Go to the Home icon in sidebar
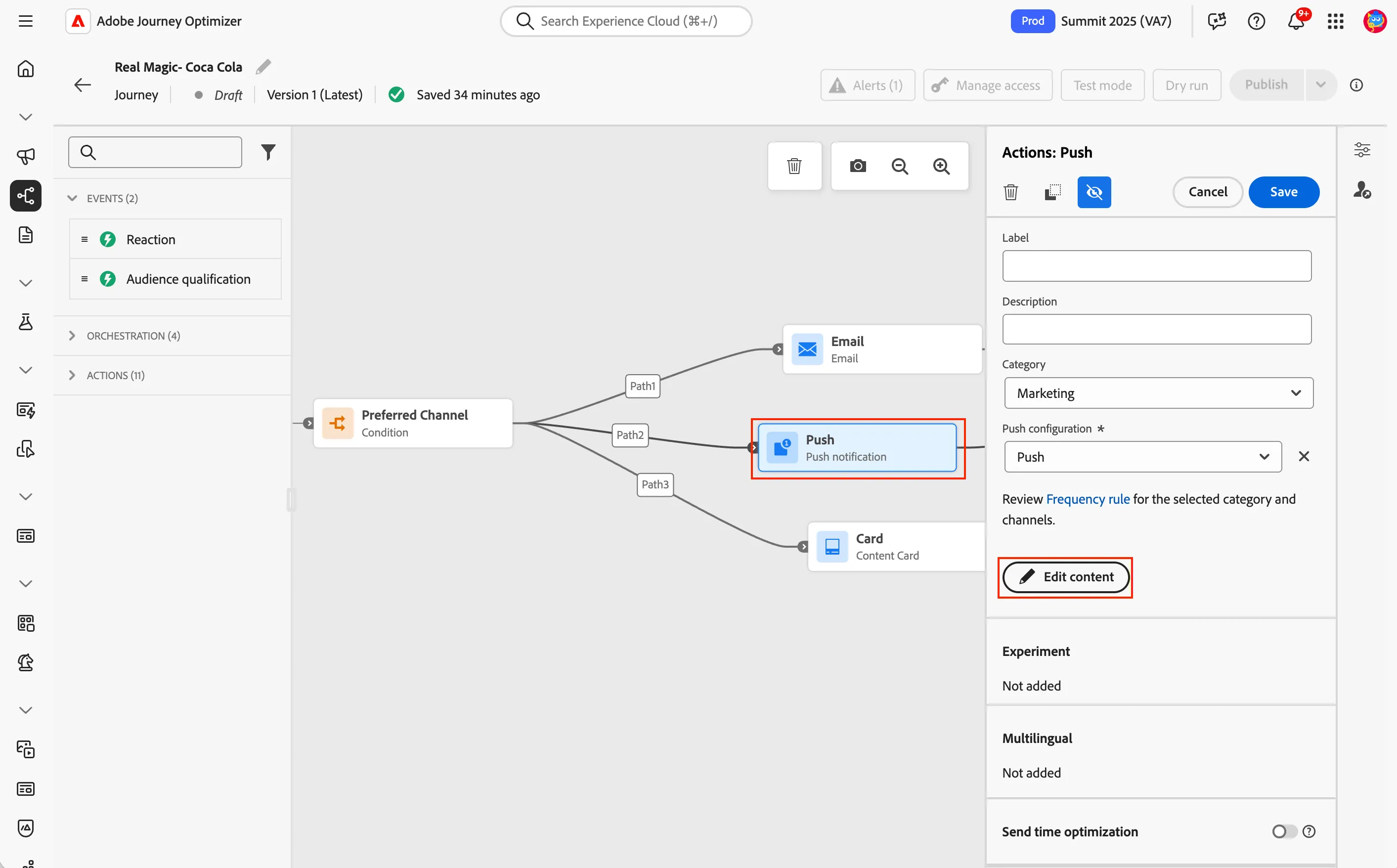 25,69
